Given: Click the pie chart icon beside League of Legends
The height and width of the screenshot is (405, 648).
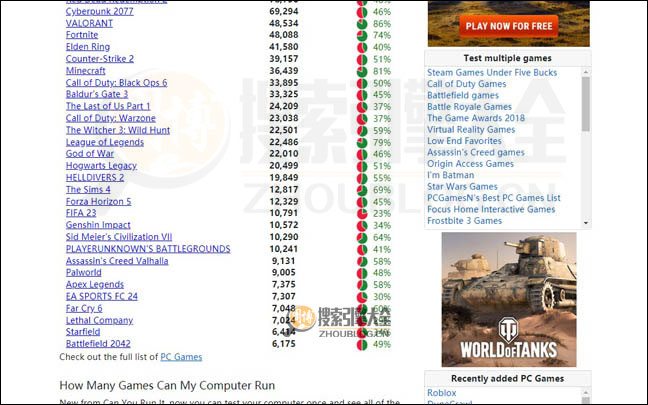Looking at the screenshot, I should pyautogui.click(x=362, y=143).
